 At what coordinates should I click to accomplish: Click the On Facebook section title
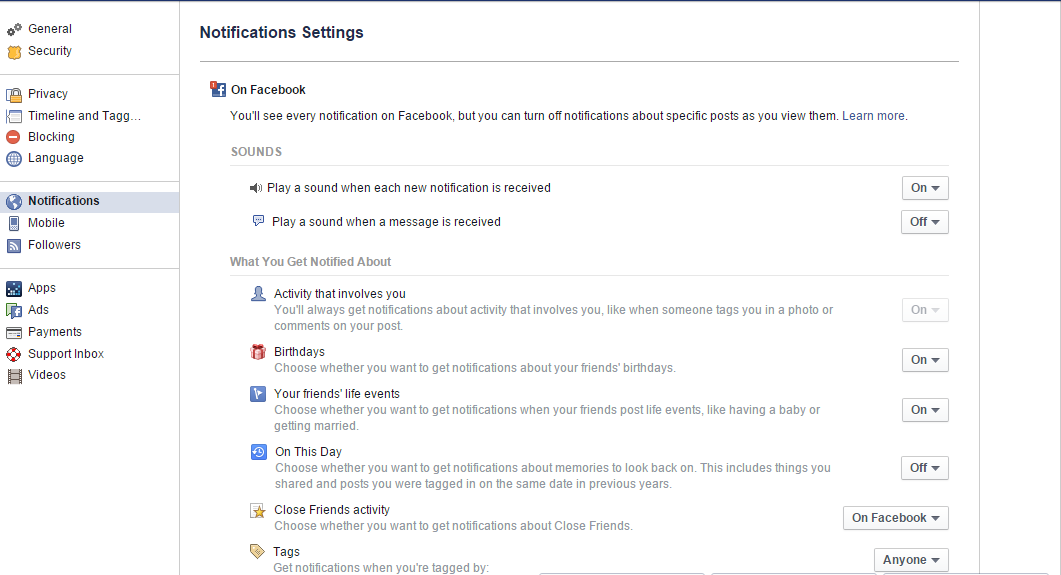point(268,89)
